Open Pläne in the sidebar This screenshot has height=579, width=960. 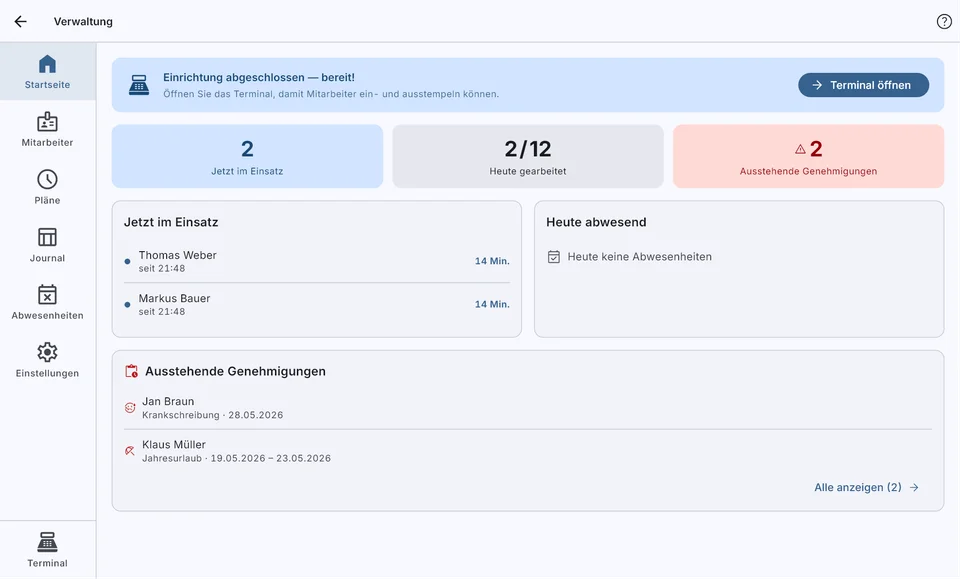tap(47, 187)
